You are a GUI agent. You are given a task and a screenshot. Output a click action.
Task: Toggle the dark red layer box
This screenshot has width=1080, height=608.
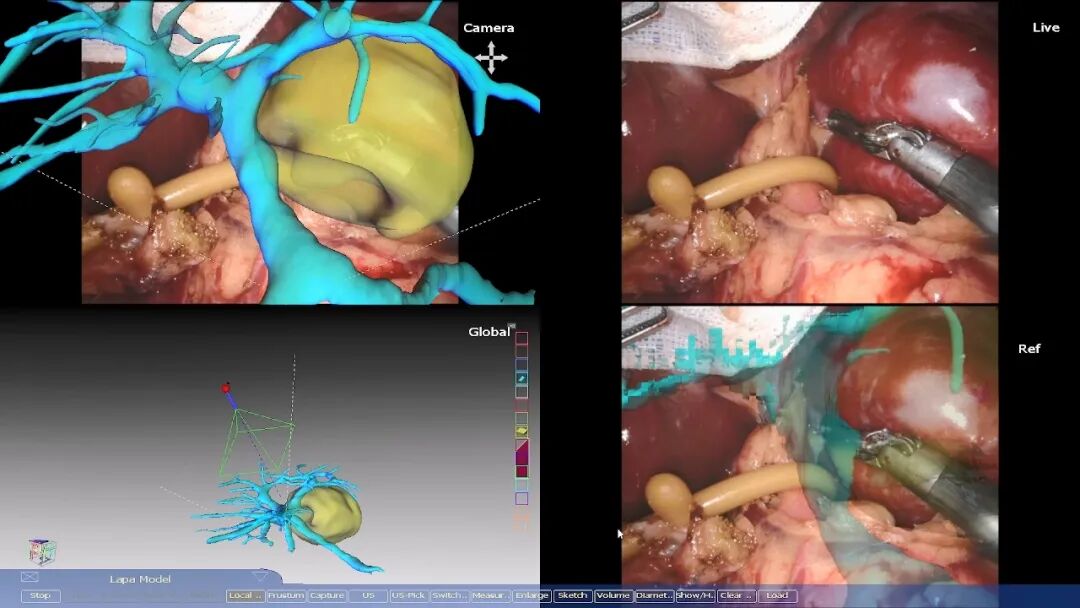(x=521, y=471)
